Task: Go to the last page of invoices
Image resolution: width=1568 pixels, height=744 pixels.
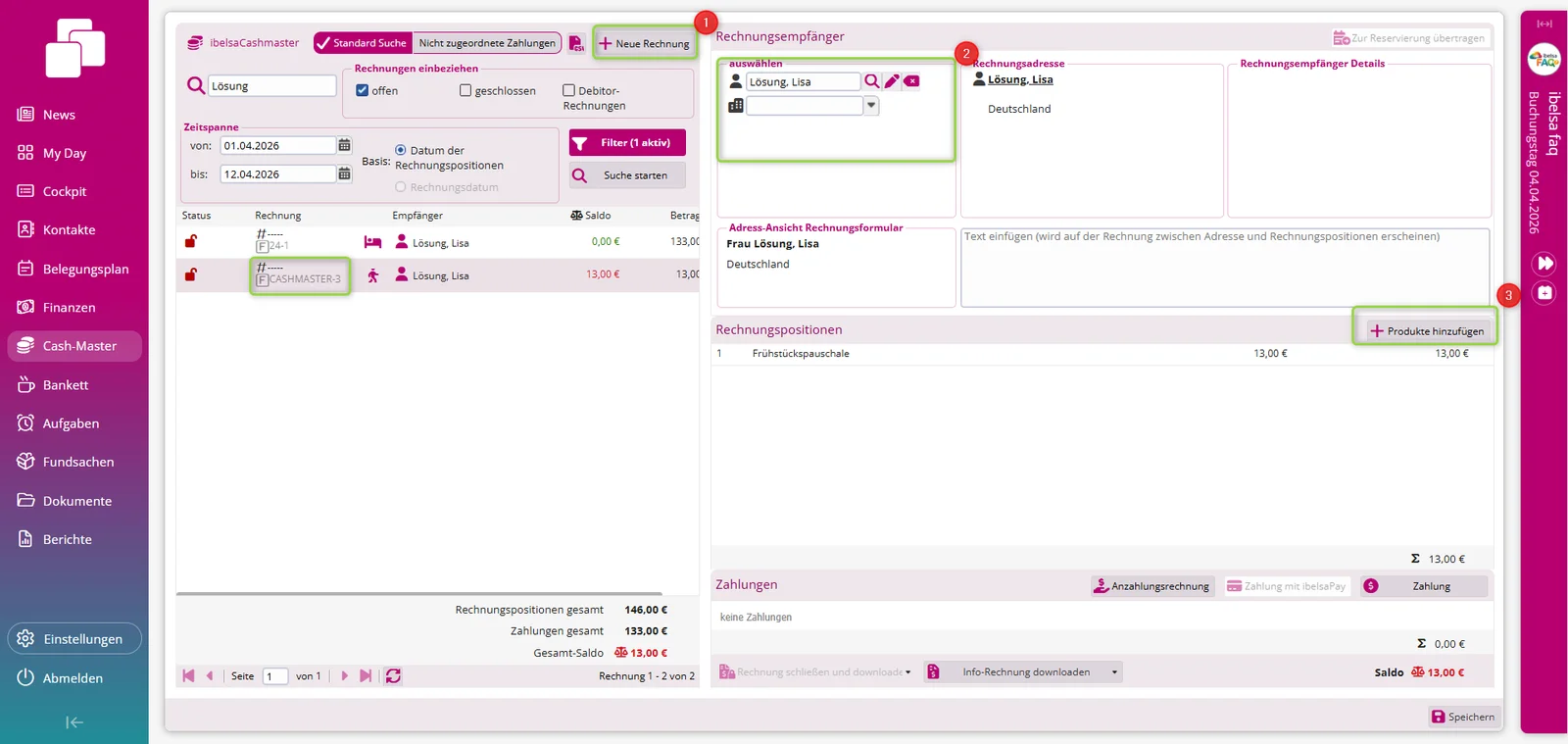Action: [366, 675]
